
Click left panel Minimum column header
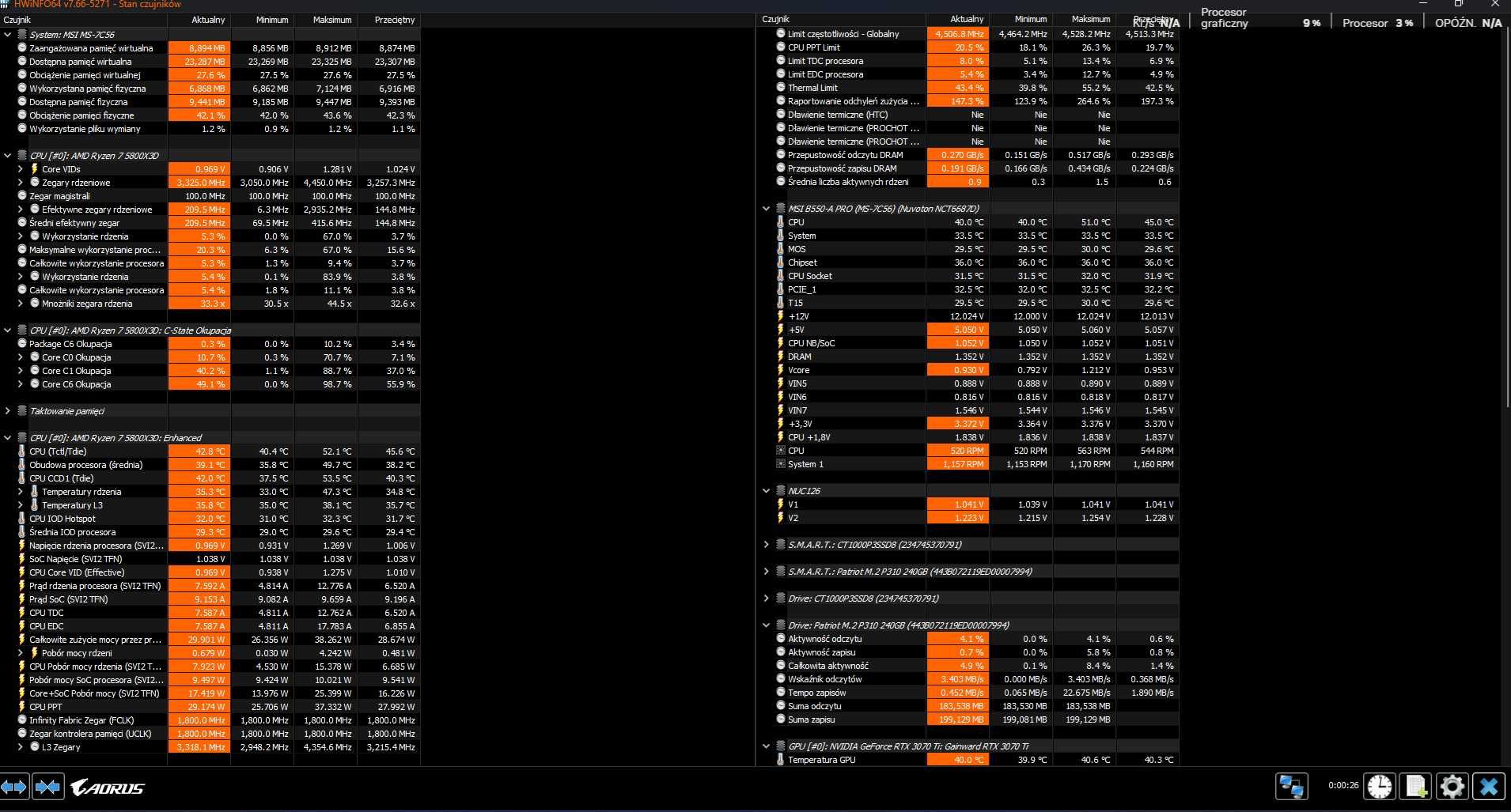pyautogui.click(x=262, y=20)
